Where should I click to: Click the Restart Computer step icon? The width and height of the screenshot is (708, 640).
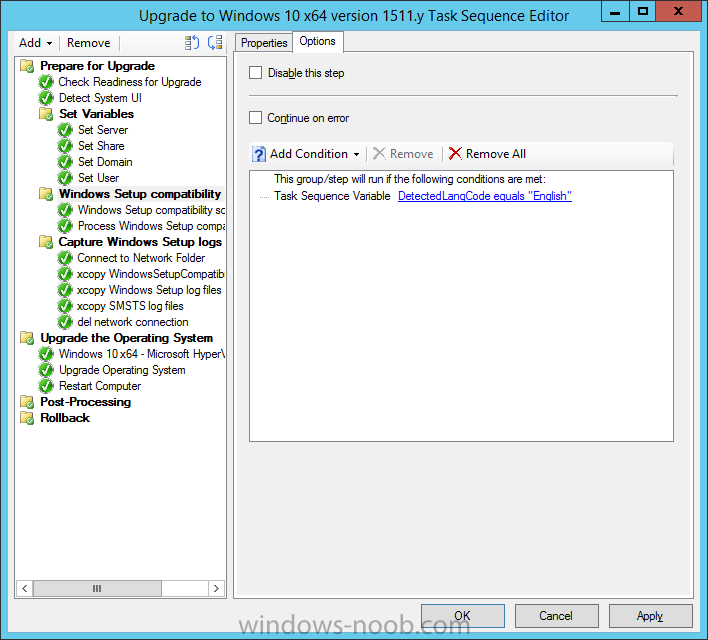coord(46,386)
